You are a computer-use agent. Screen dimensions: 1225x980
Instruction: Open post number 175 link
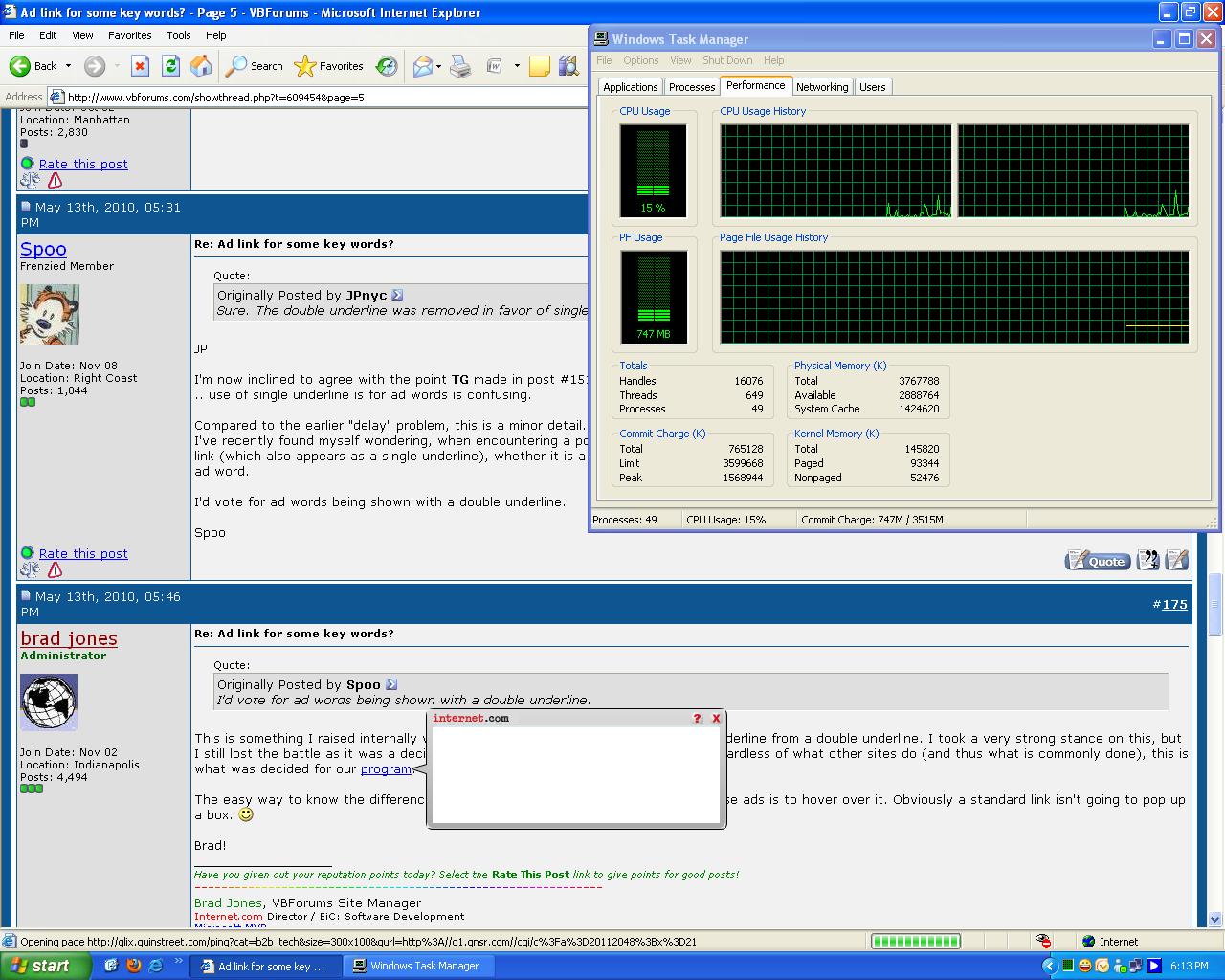(x=1174, y=604)
